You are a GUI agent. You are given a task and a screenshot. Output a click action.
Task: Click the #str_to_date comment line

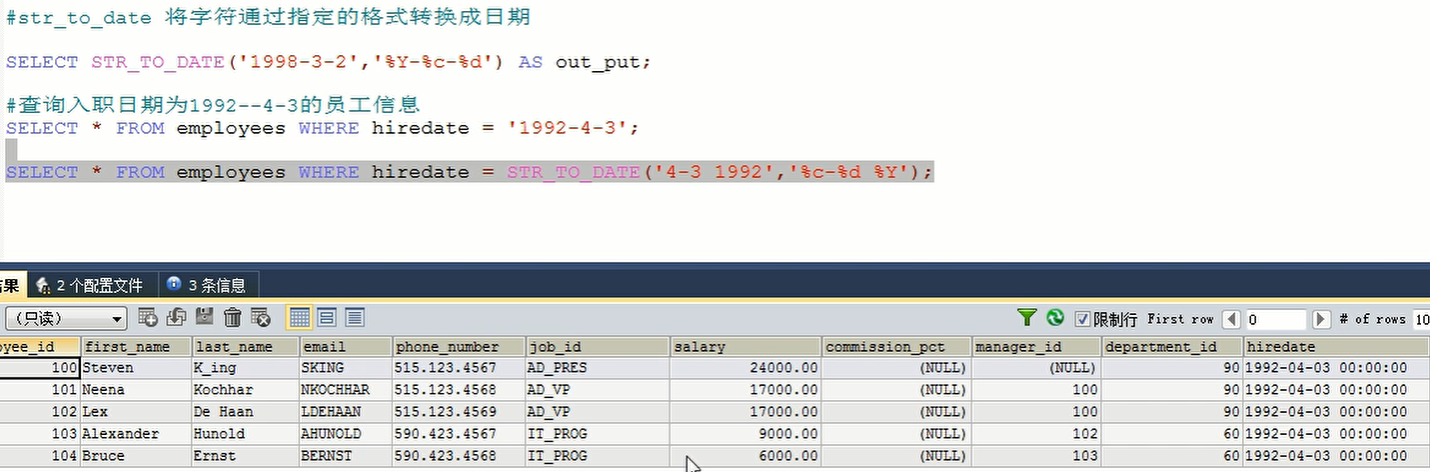pos(268,18)
